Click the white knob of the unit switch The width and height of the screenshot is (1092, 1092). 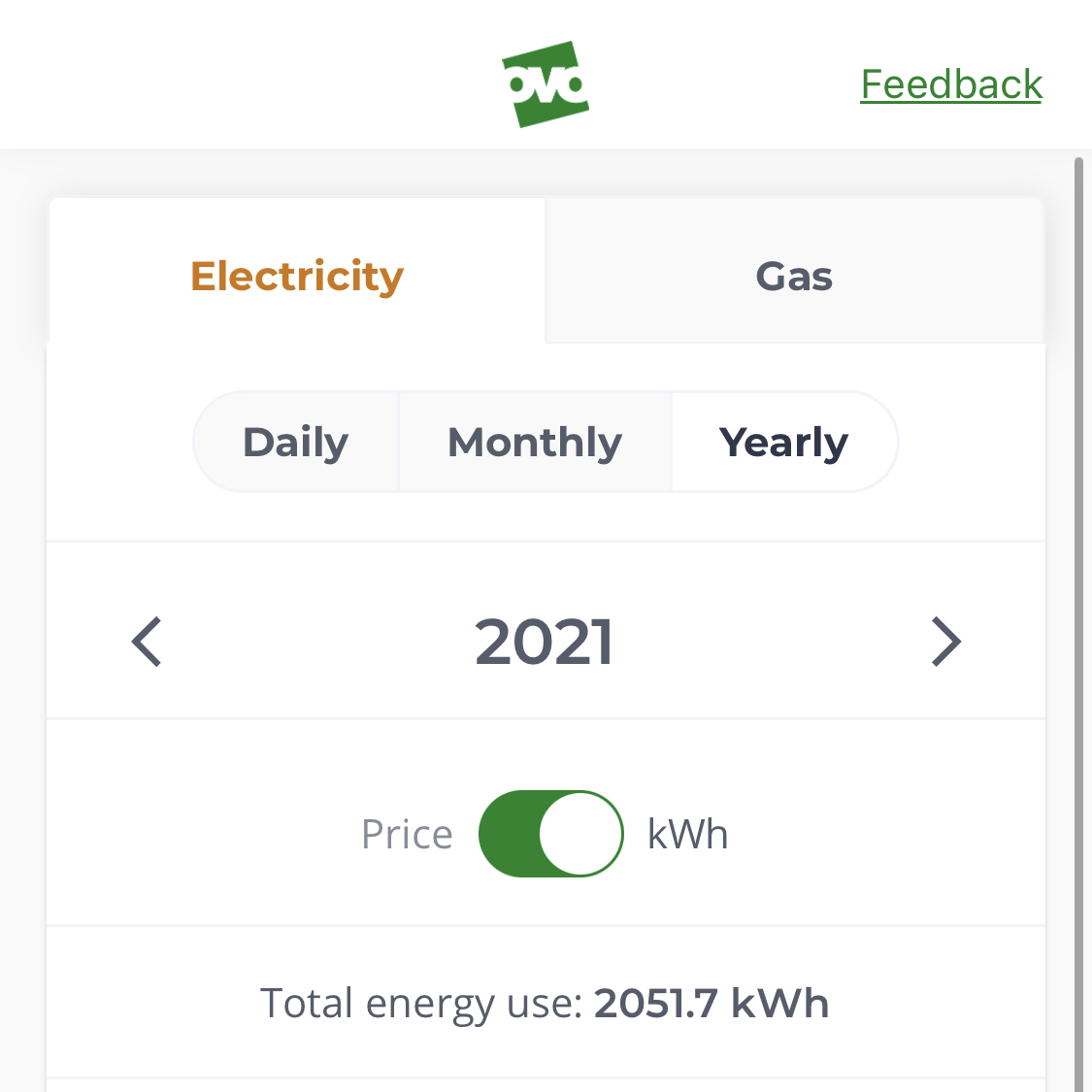pyautogui.click(x=580, y=834)
